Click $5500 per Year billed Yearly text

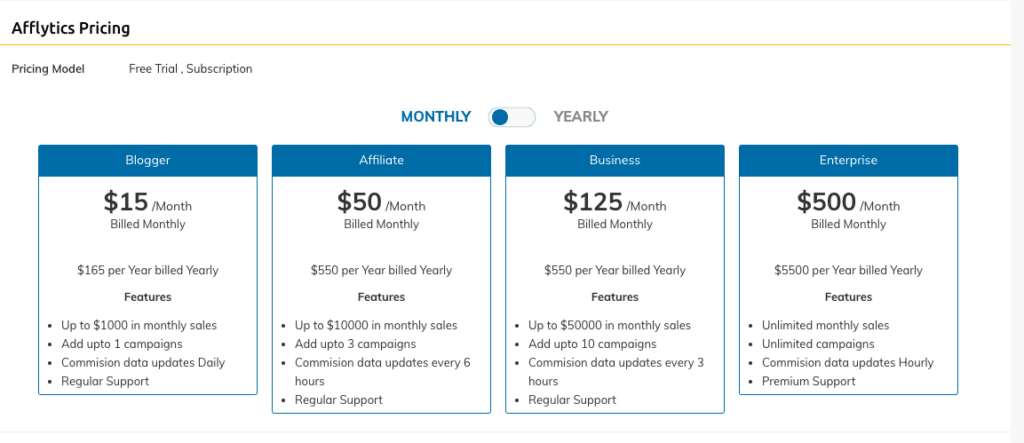848,270
